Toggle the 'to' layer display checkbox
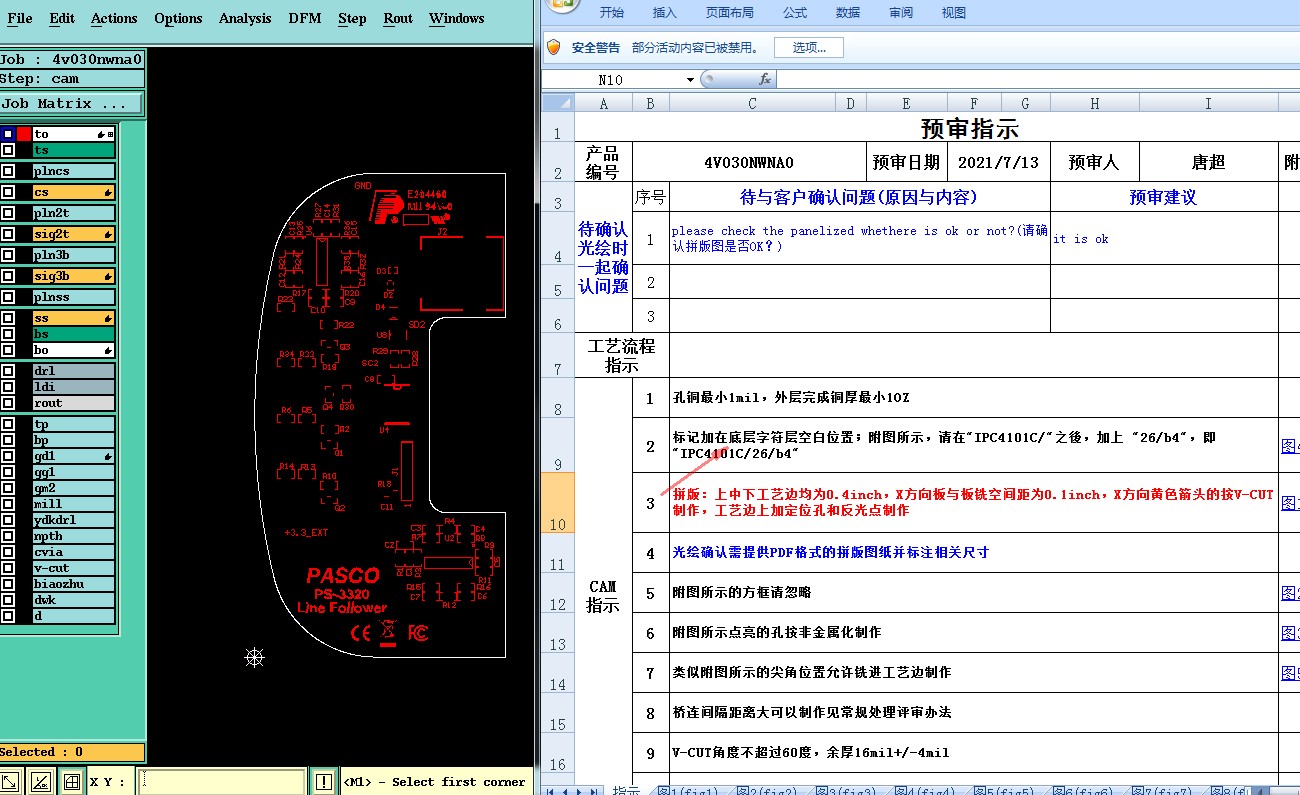 pos(8,134)
